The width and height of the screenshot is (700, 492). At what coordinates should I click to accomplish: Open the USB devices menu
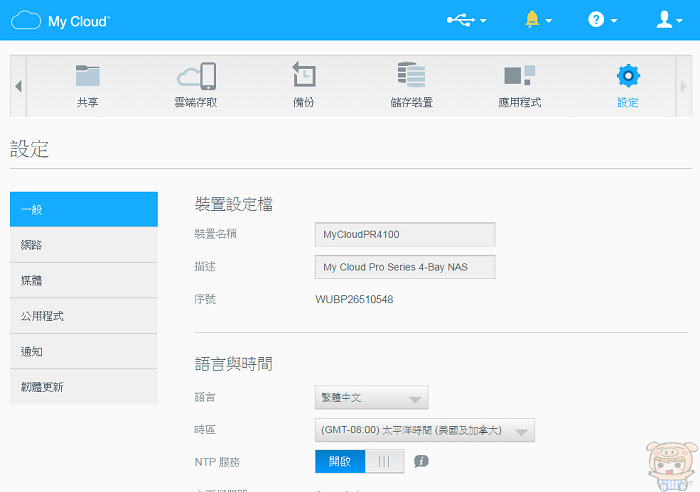click(466, 20)
